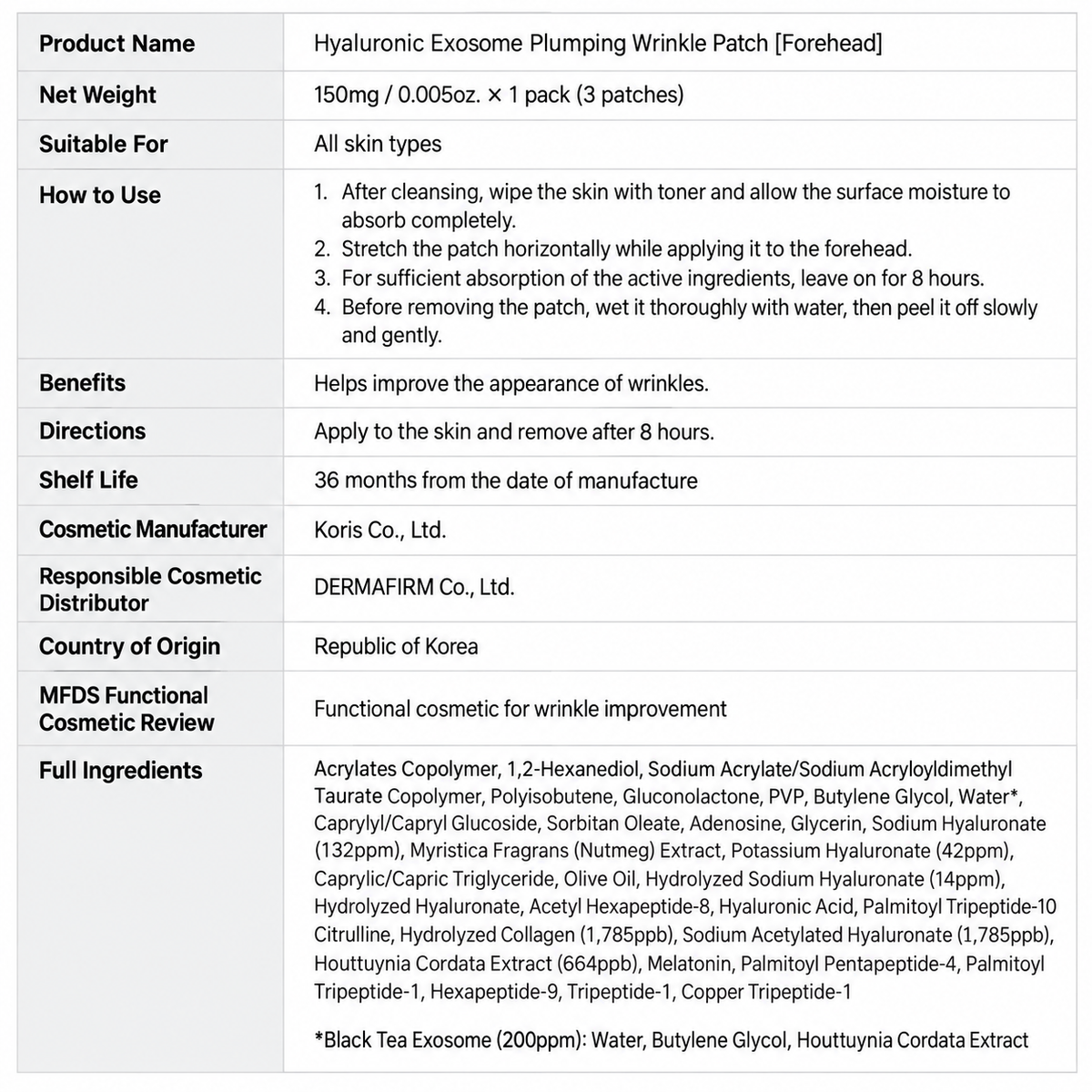Image resolution: width=1092 pixels, height=1092 pixels.
Task: Select the Republic of Korea text
Action: [x=396, y=646]
